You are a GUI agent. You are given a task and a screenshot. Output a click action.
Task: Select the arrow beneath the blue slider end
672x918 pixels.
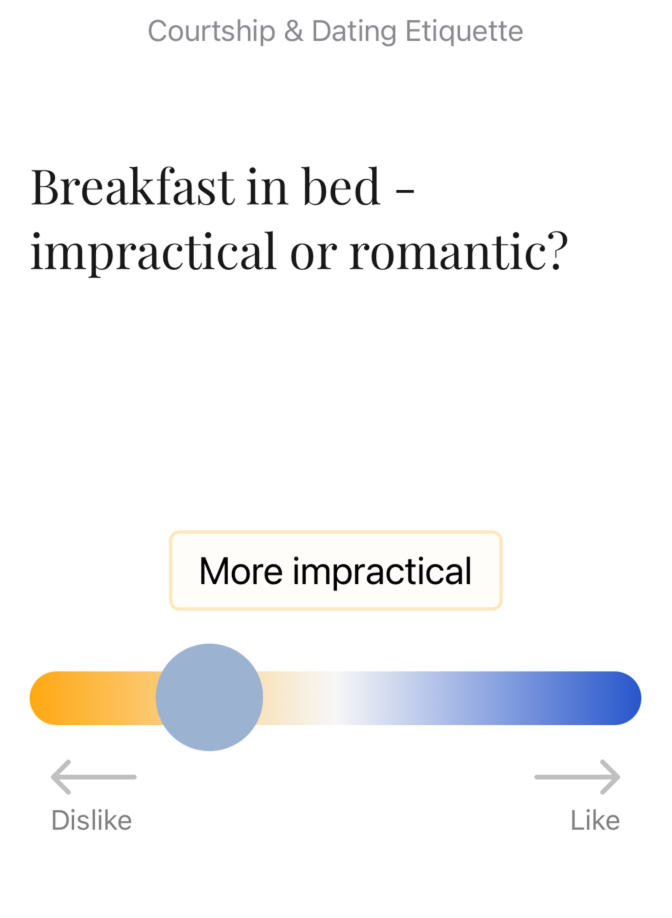578,777
